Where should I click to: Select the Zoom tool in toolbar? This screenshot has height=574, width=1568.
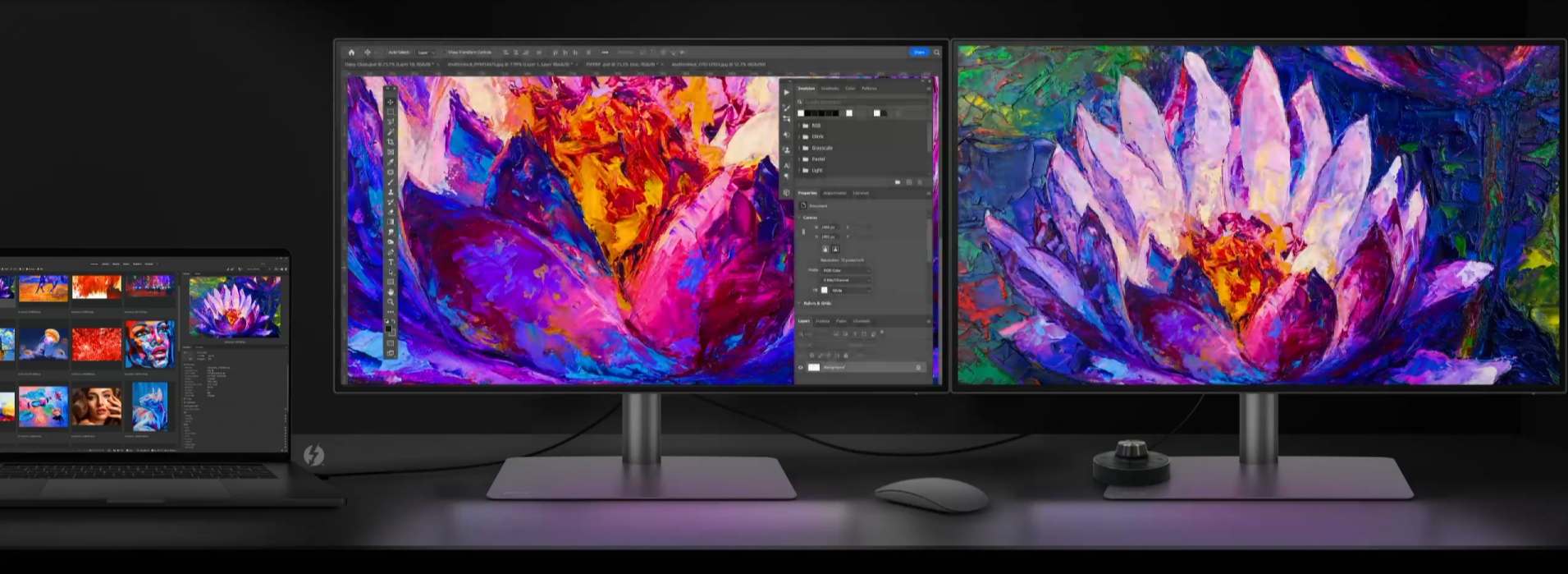coord(391,301)
